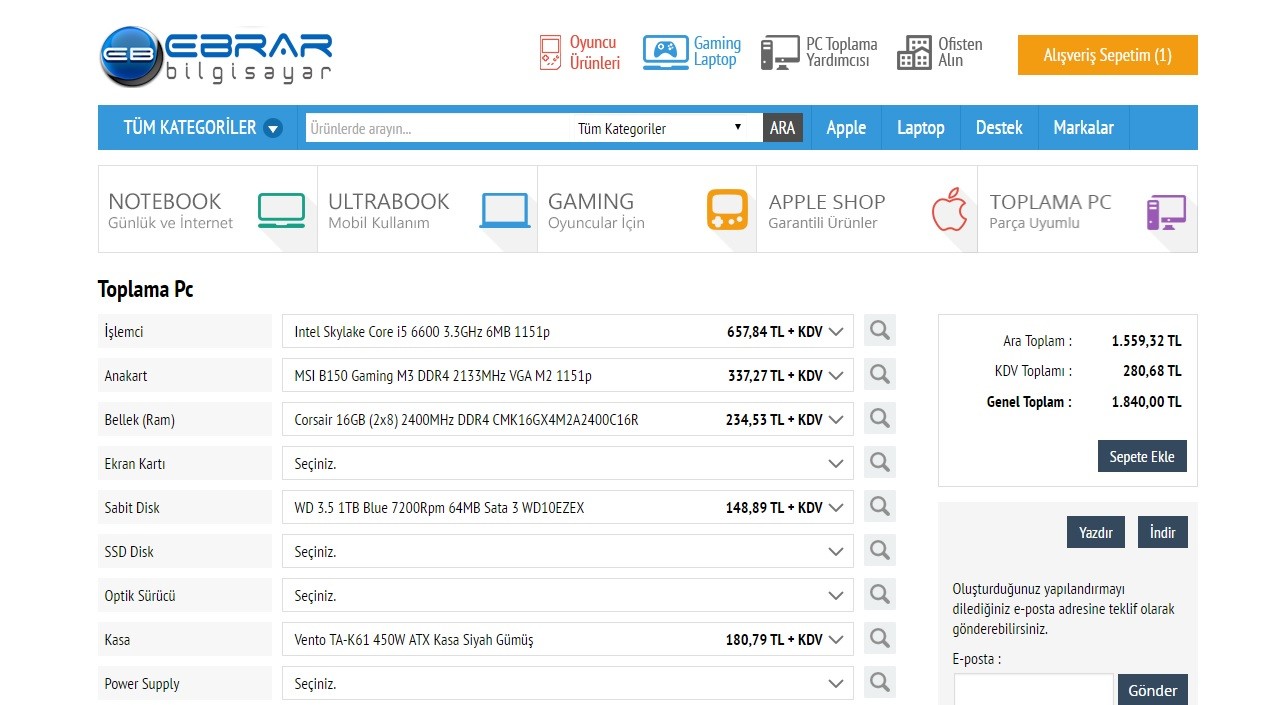Select the Apple Shop category banner

coord(866,210)
